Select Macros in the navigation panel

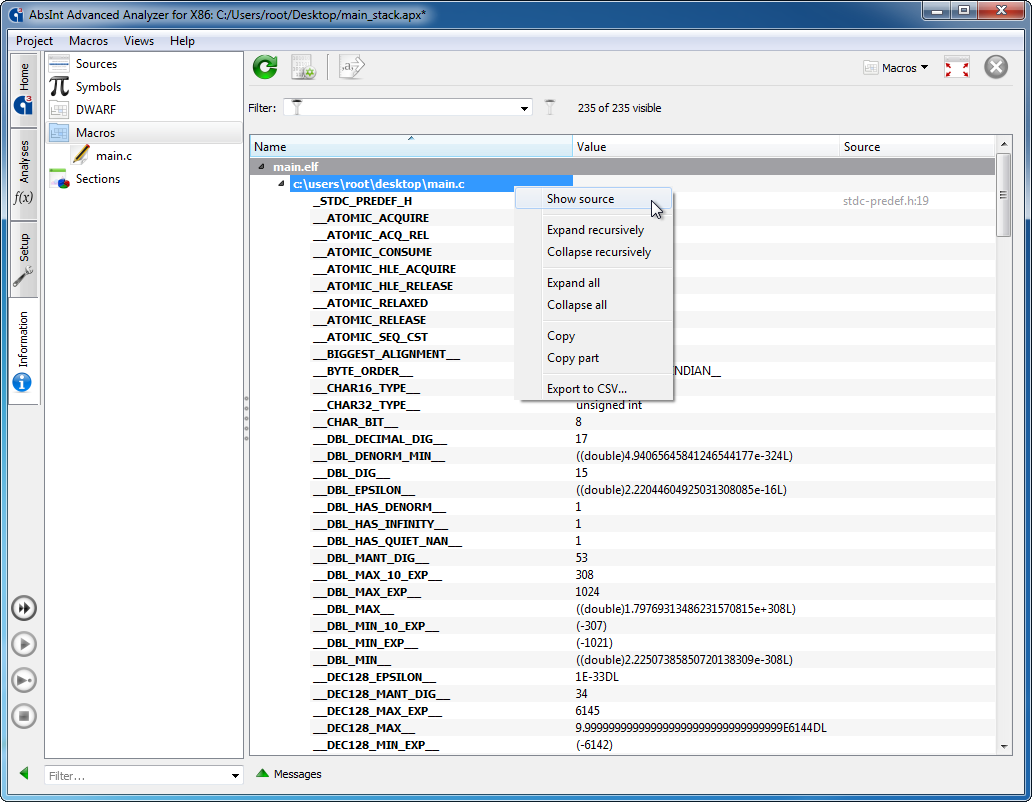click(144, 133)
